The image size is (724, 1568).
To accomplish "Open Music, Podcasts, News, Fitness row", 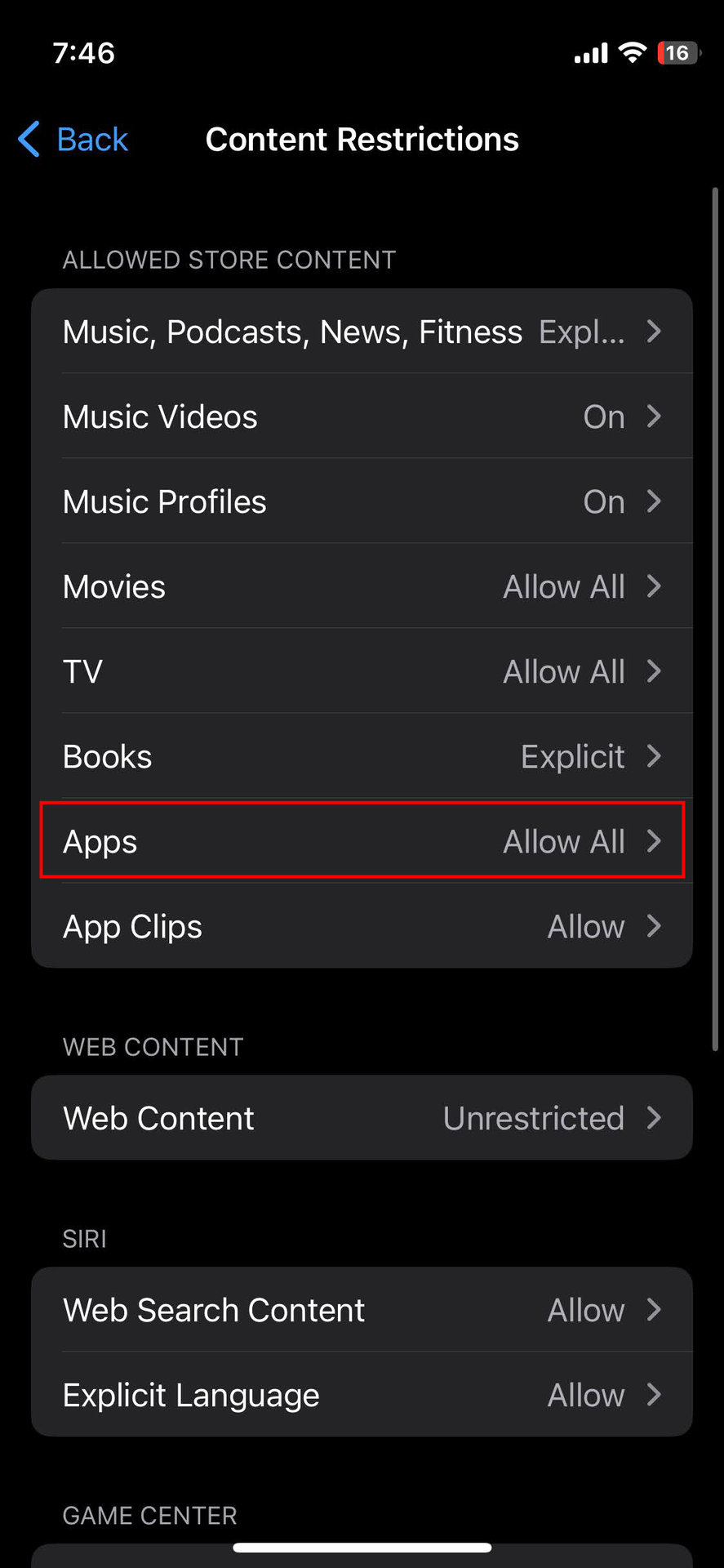I will click(x=292, y=332).
